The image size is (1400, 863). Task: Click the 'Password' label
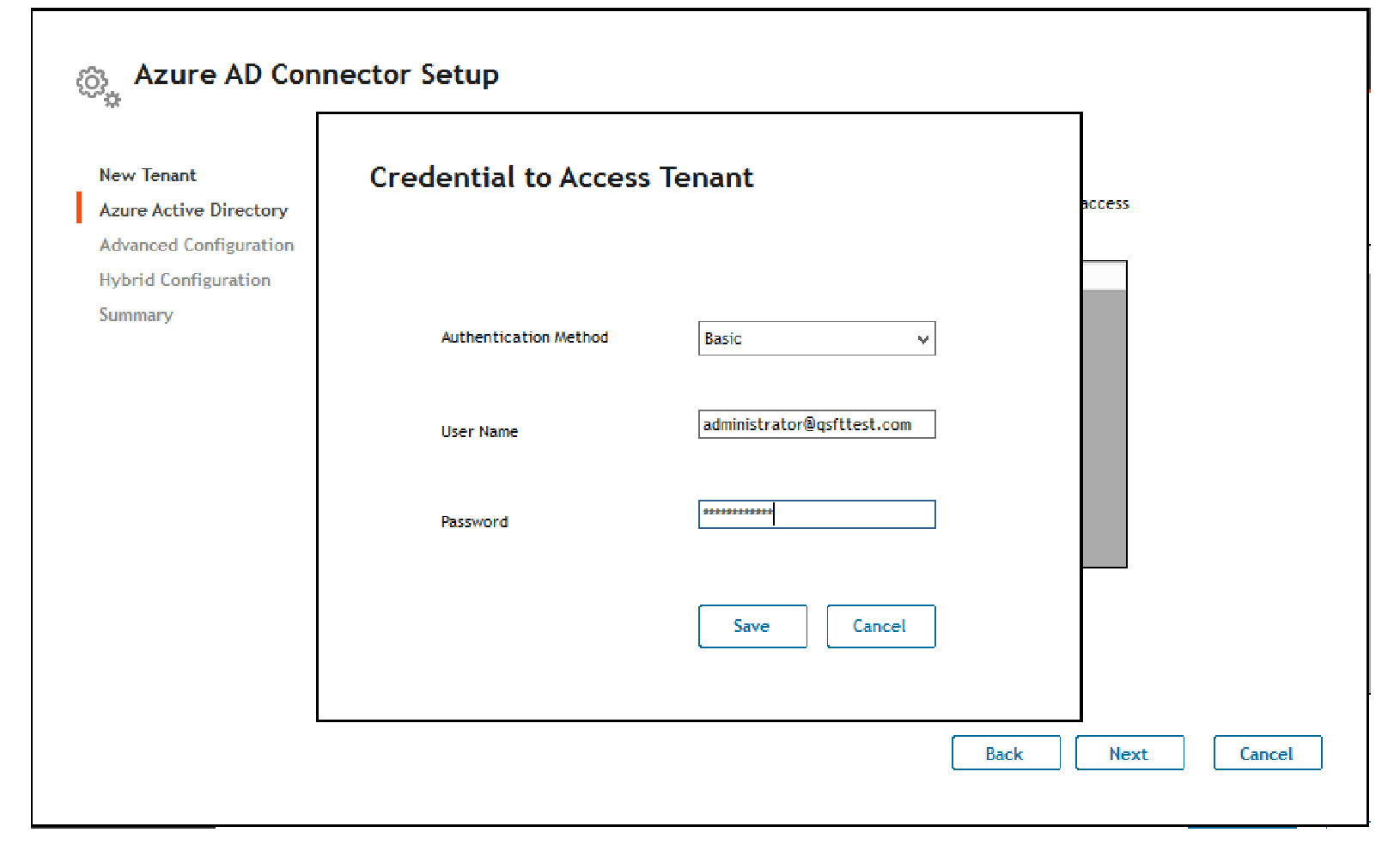point(474,522)
